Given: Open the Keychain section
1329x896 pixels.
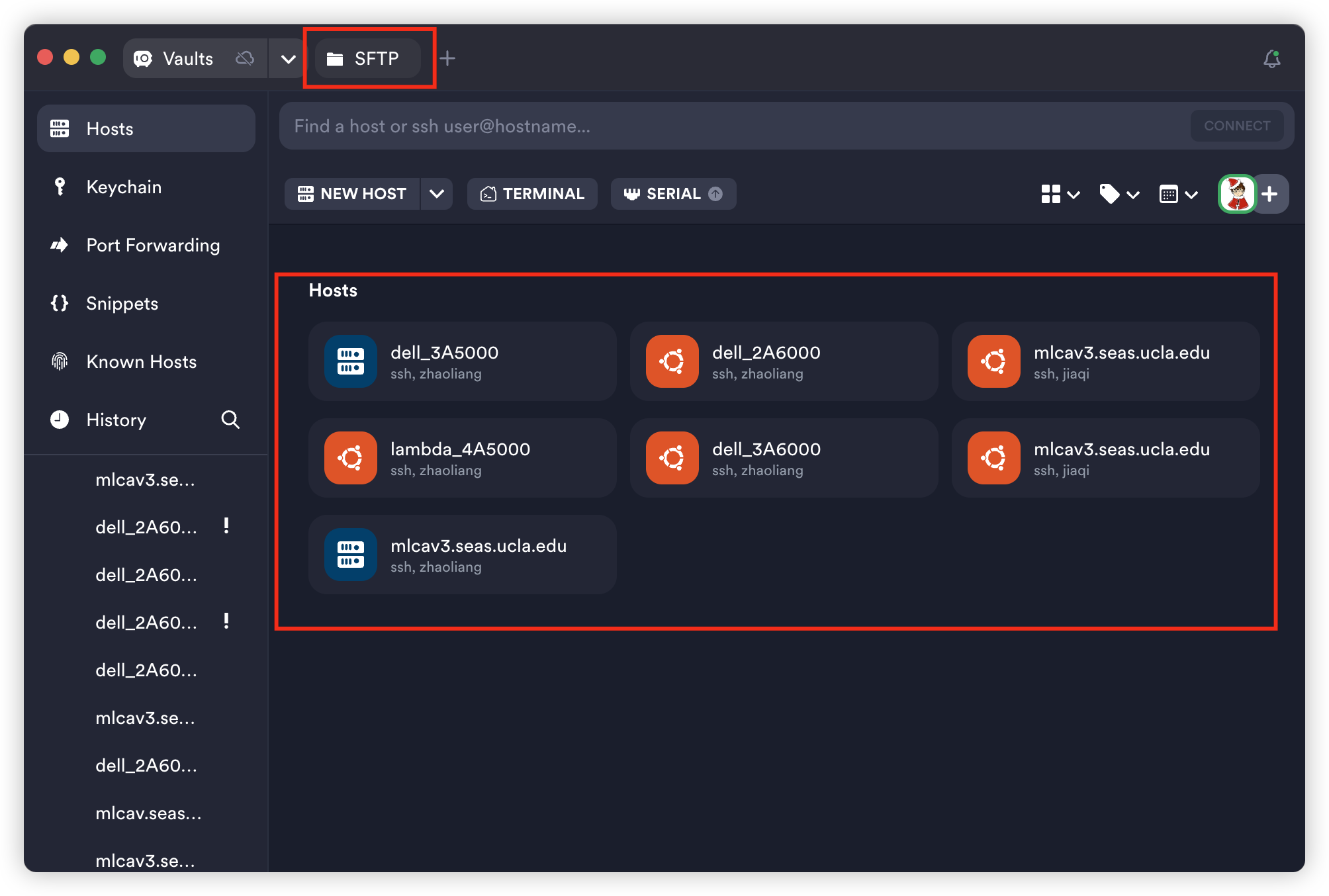Looking at the screenshot, I should pyautogui.click(x=124, y=187).
